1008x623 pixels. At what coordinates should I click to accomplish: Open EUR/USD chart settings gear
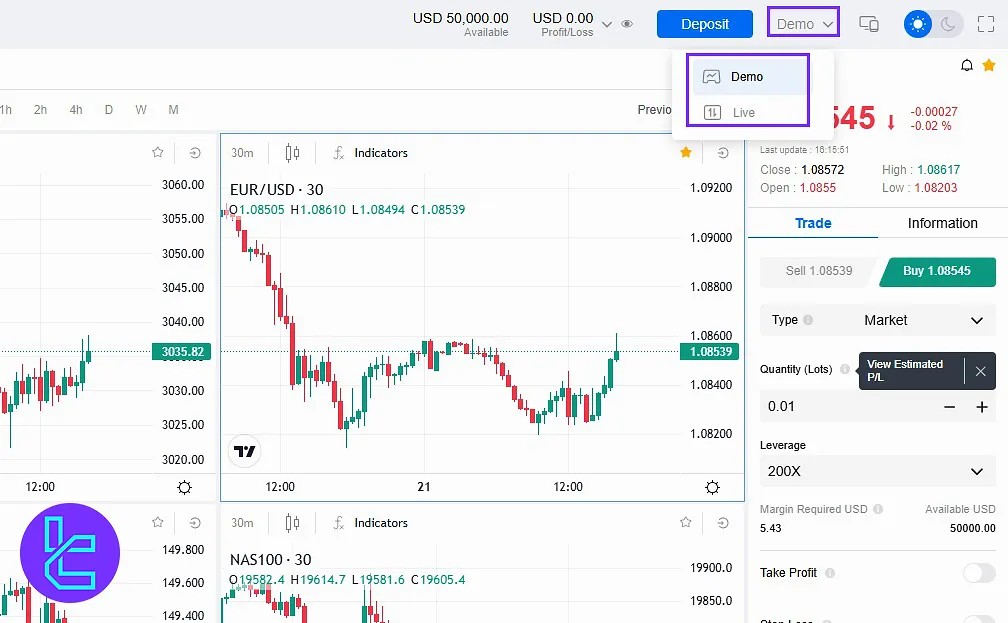click(712, 487)
